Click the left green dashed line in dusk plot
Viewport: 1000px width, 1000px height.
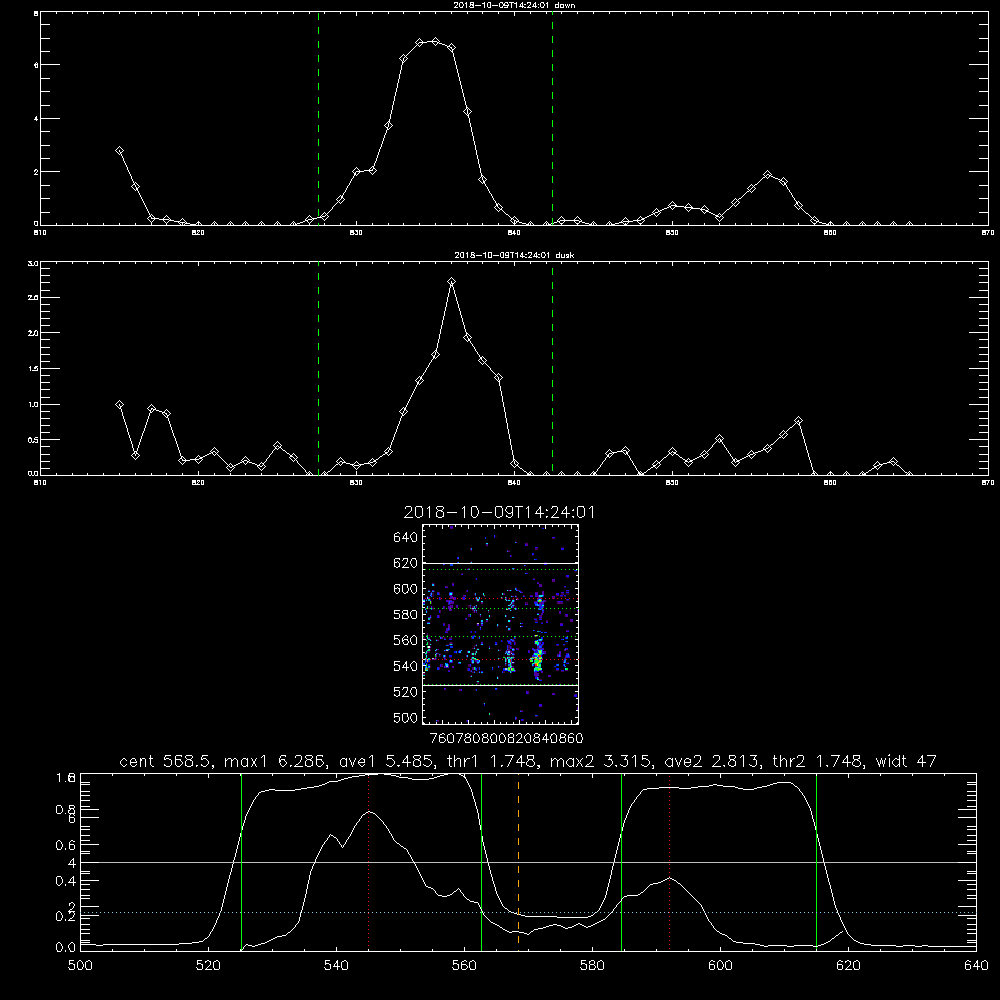click(318, 369)
